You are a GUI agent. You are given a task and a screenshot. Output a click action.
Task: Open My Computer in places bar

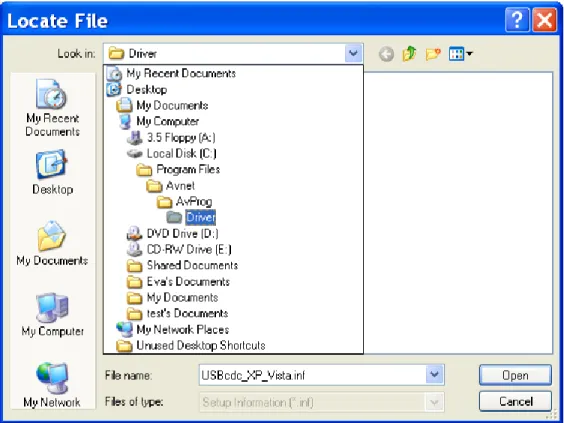point(52,315)
